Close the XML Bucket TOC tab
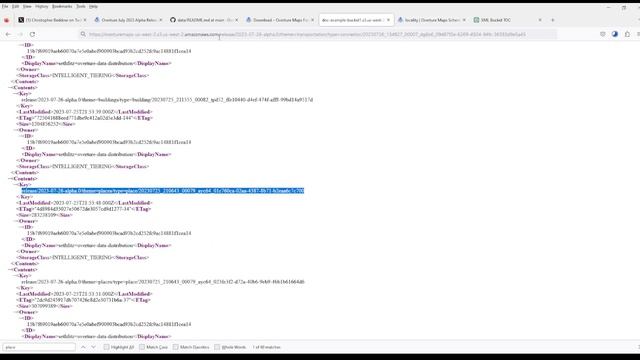The image size is (640, 360). [x=540, y=20]
